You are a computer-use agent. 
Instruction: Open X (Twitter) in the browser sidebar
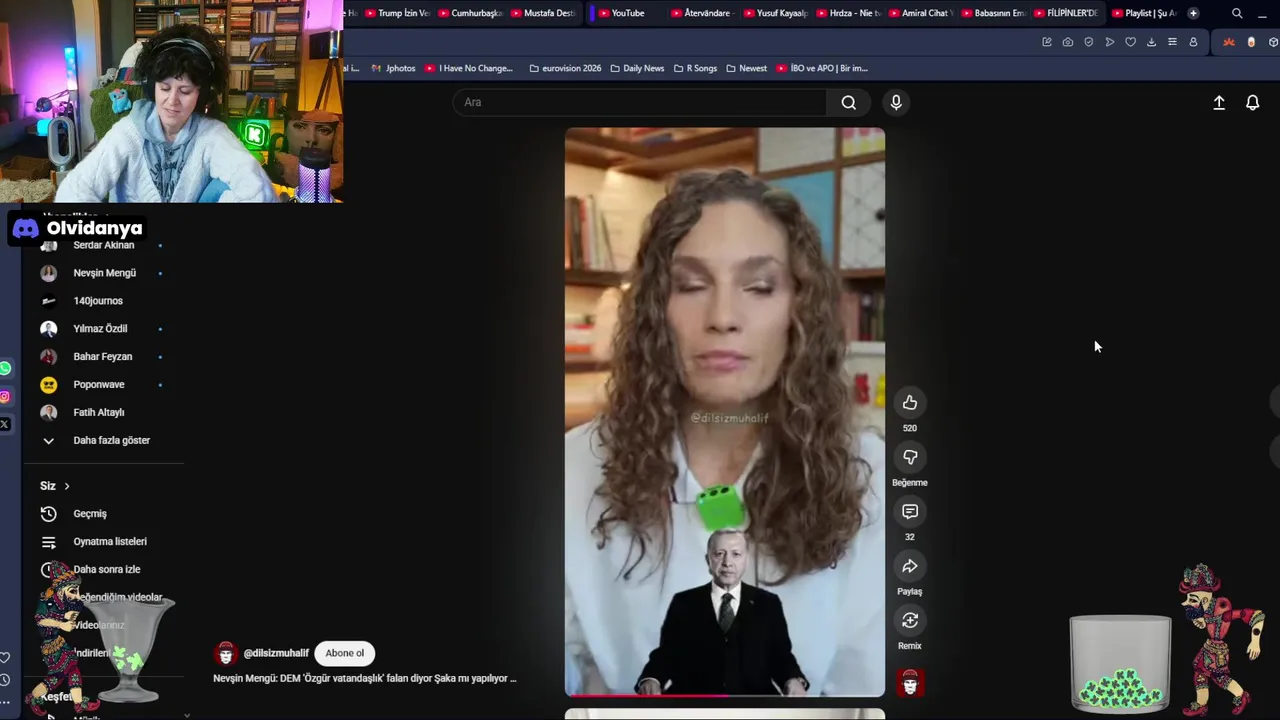[x=5, y=425]
